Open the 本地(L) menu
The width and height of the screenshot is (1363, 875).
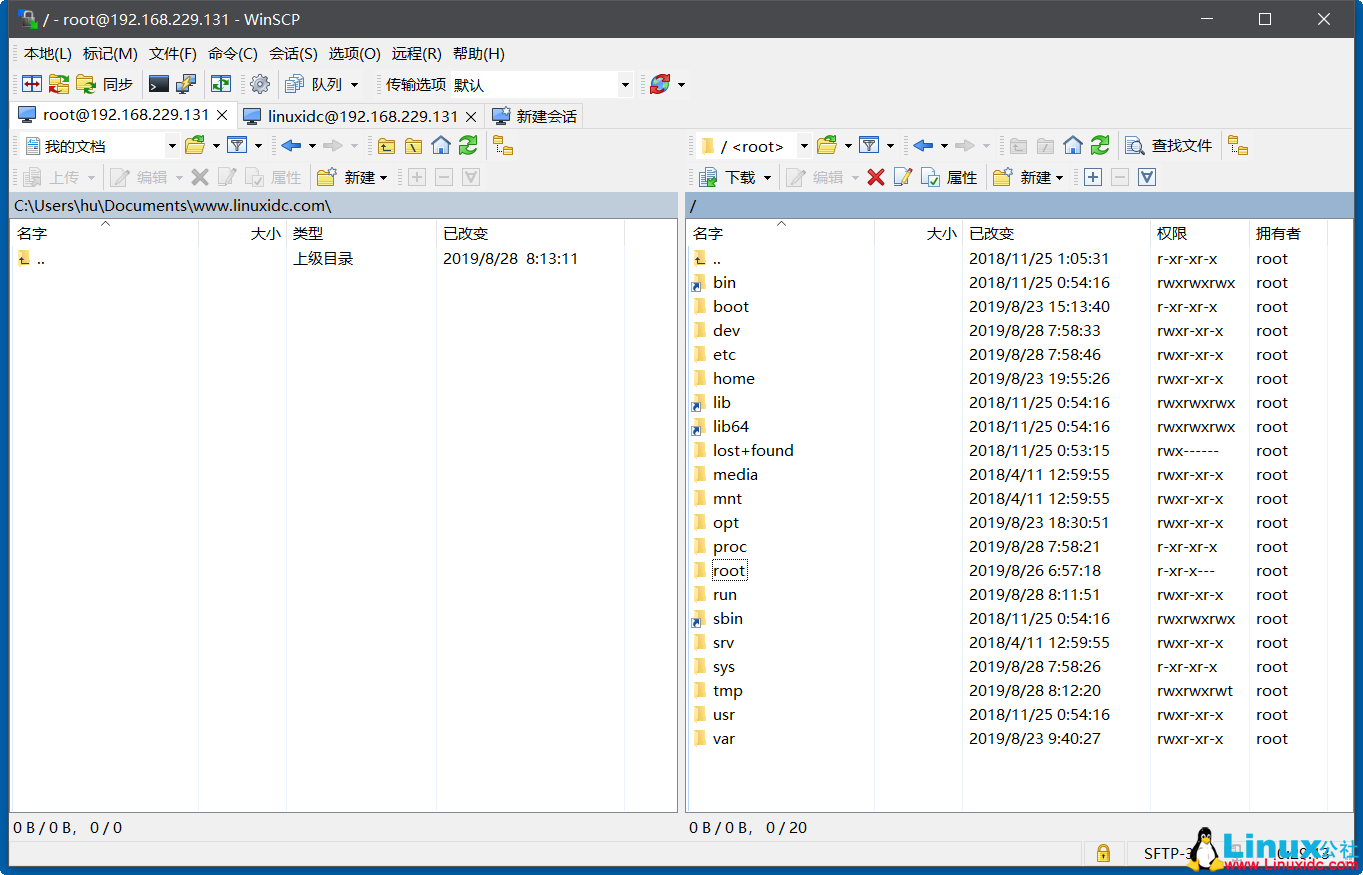(47, 54)
